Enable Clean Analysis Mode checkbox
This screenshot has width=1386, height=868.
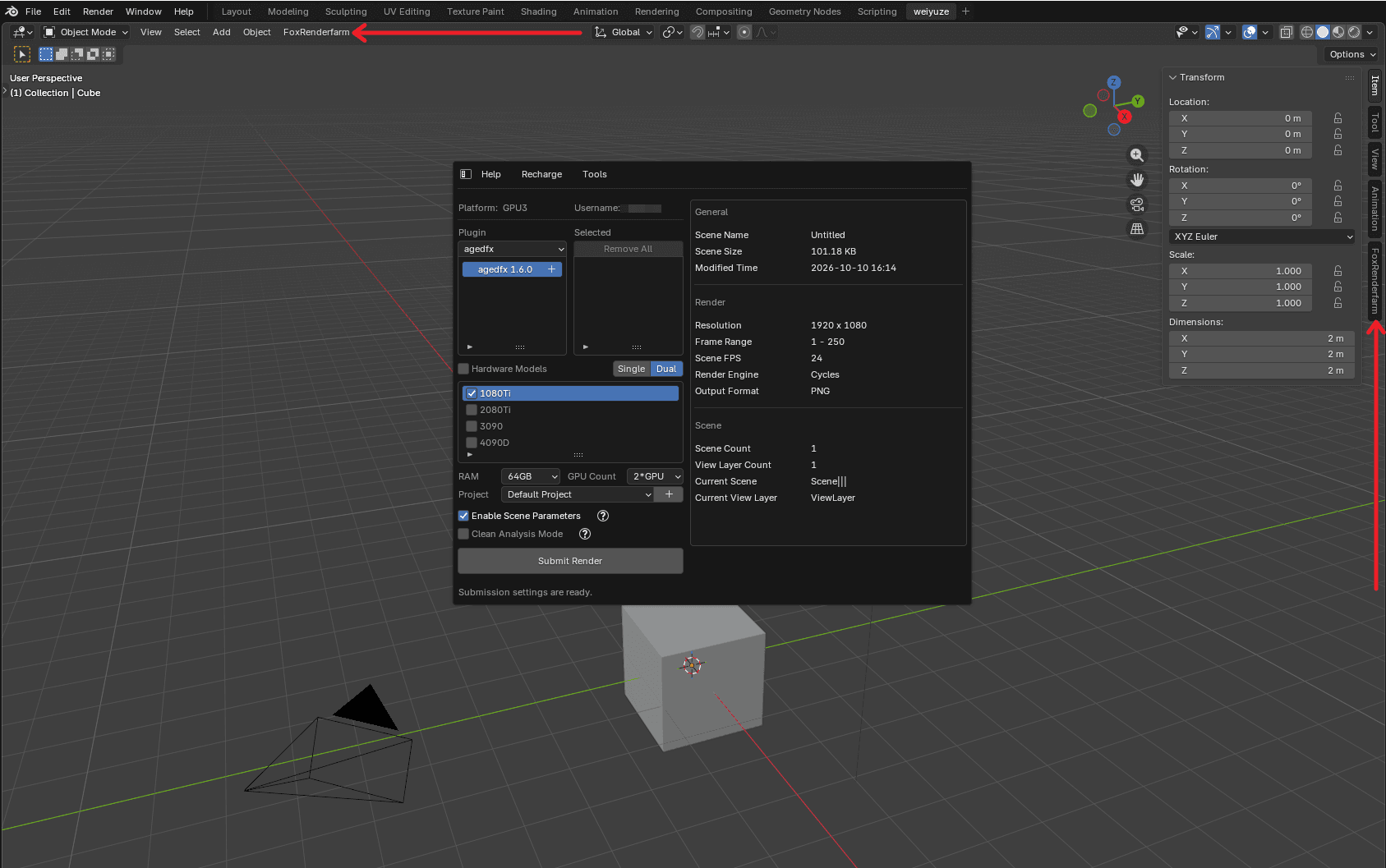pos(463,534)
